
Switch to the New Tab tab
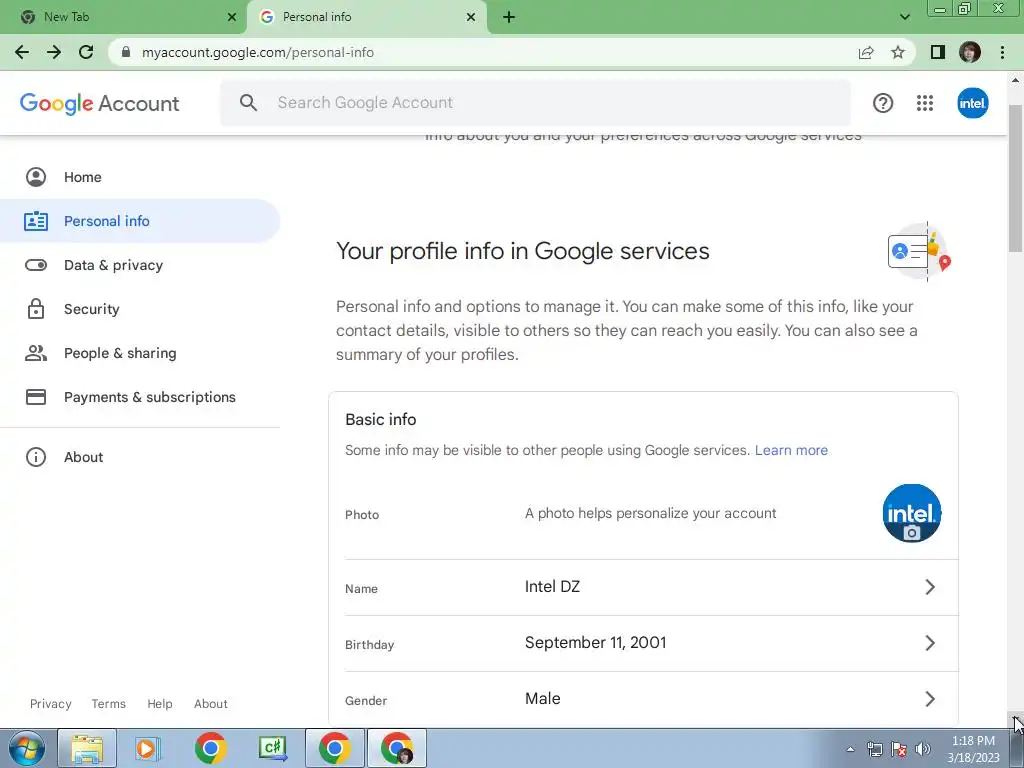tap(124, 17)
